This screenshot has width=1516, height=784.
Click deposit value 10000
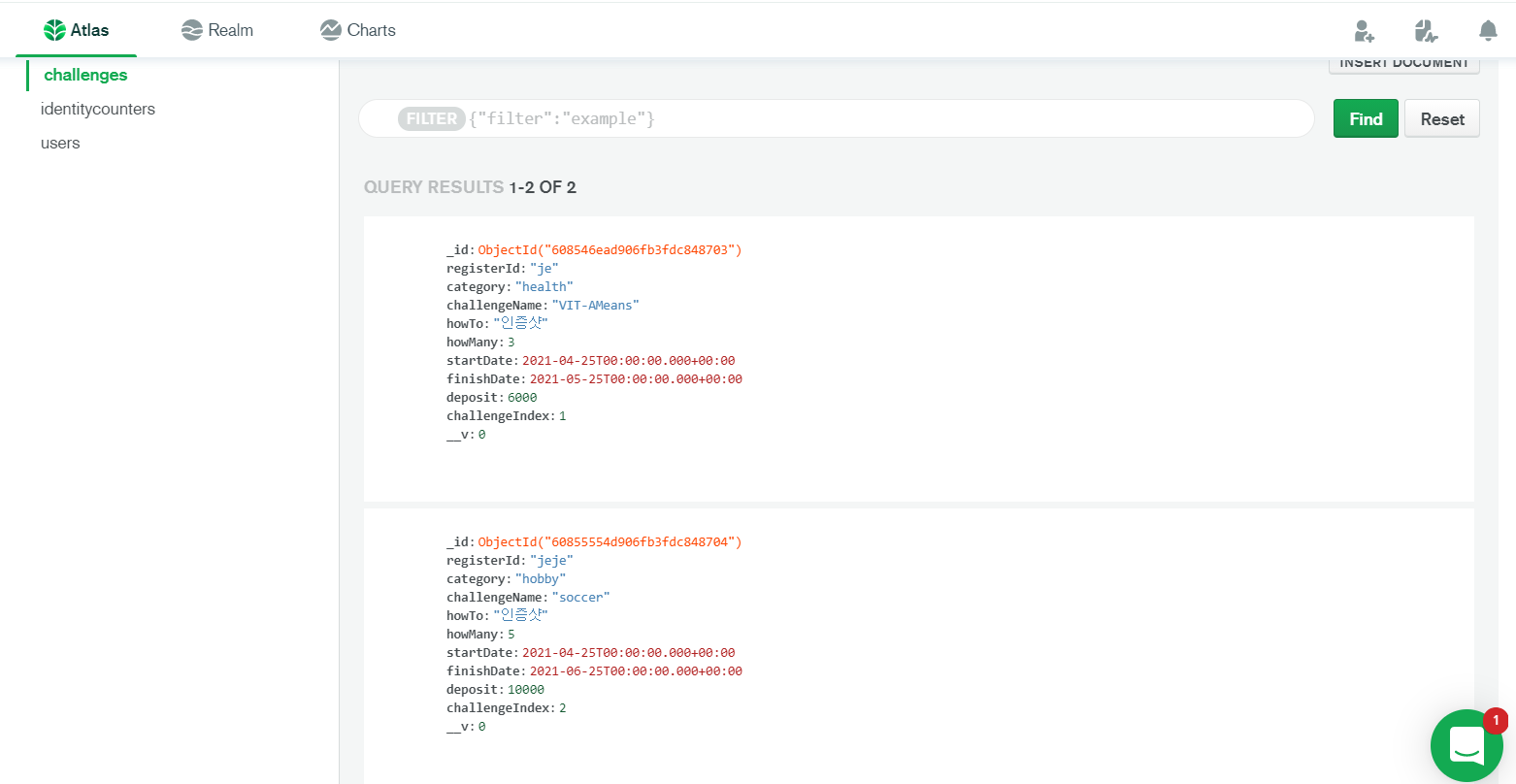pos(526,689)
